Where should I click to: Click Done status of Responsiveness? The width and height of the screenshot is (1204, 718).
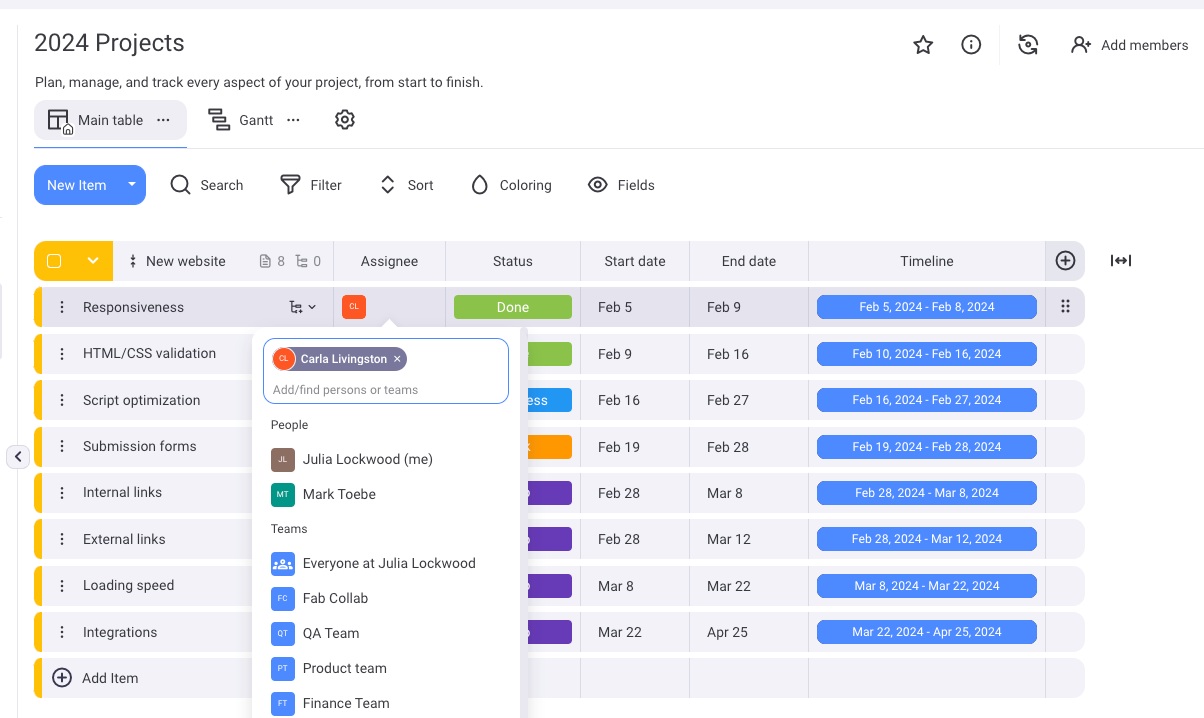(x=513, y=307)
